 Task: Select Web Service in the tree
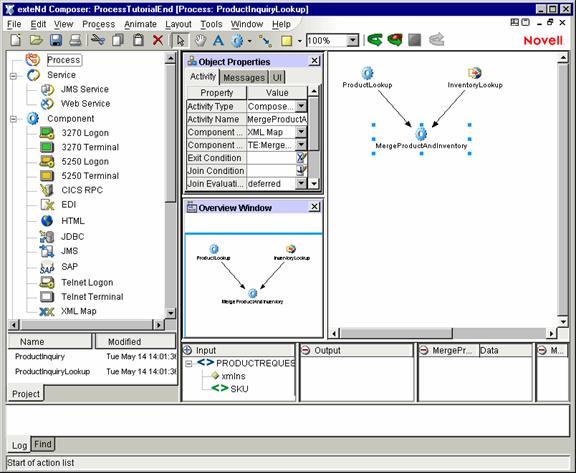[85, 104]
